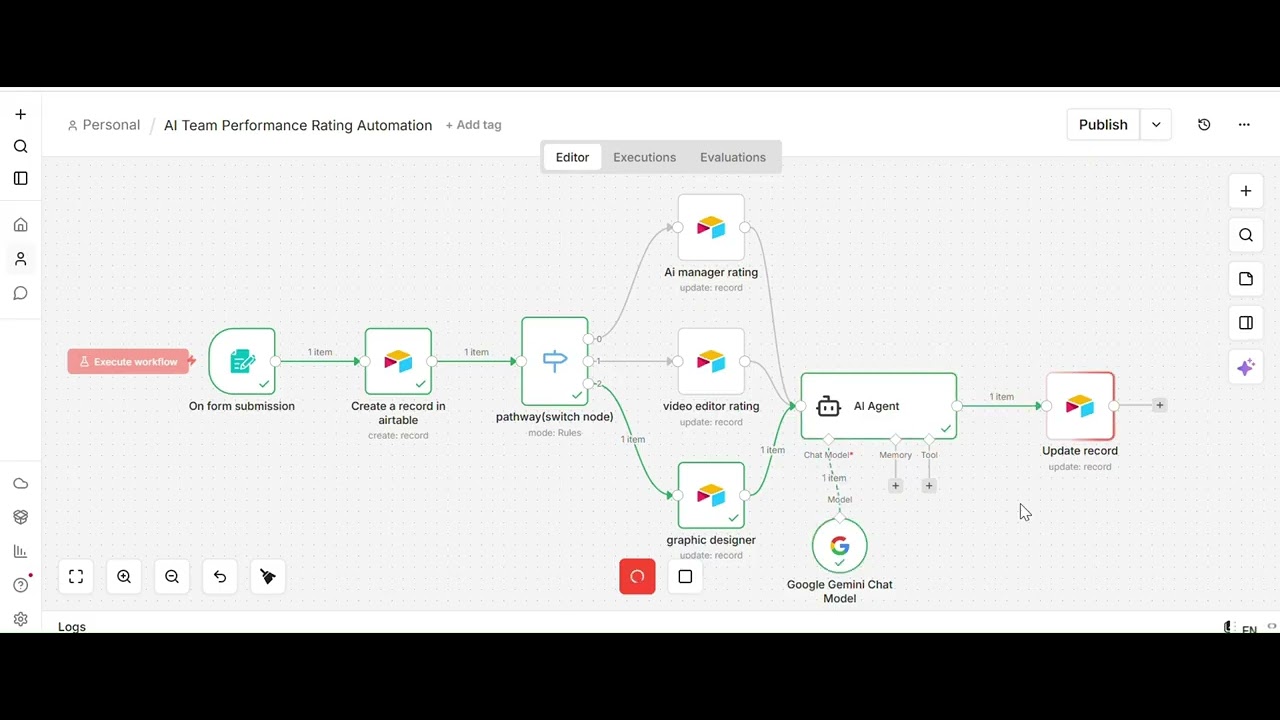This screenshot has width=1280, height=720.
Task: Select the workflow title text
Action: coord(298,125)
